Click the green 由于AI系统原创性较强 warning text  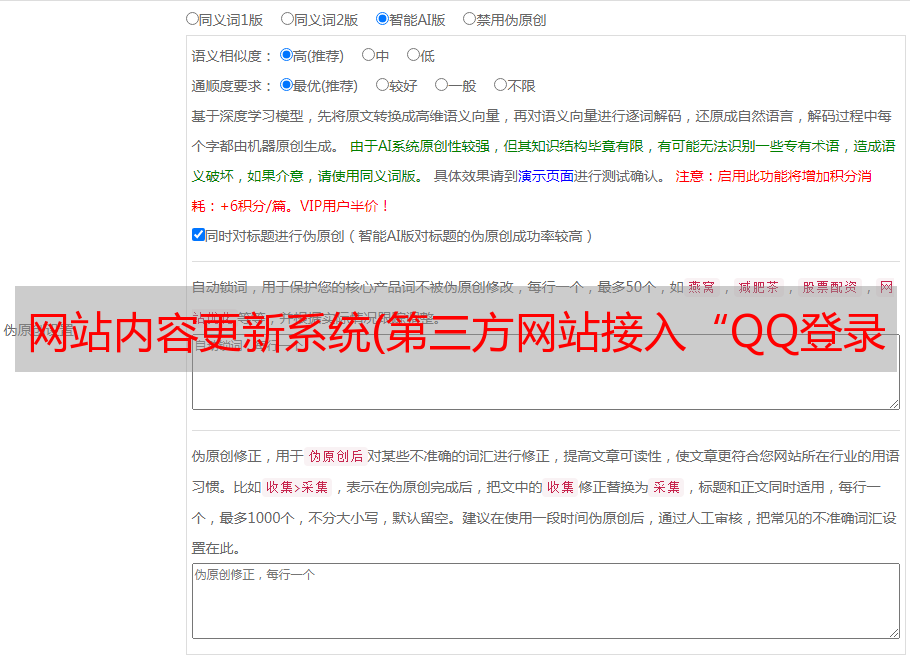point(543,161)
